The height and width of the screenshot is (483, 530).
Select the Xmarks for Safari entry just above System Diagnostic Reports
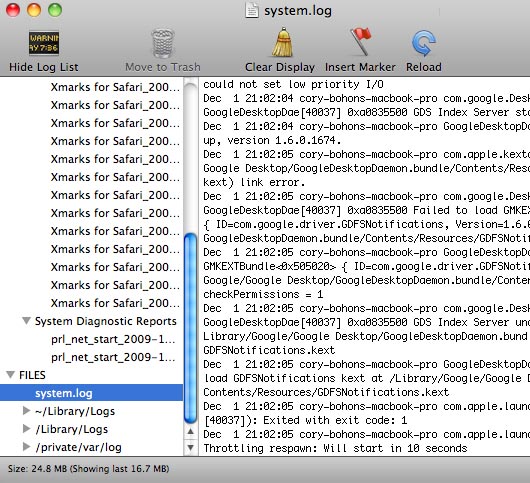pyautogui.click(x=115, y=303)
